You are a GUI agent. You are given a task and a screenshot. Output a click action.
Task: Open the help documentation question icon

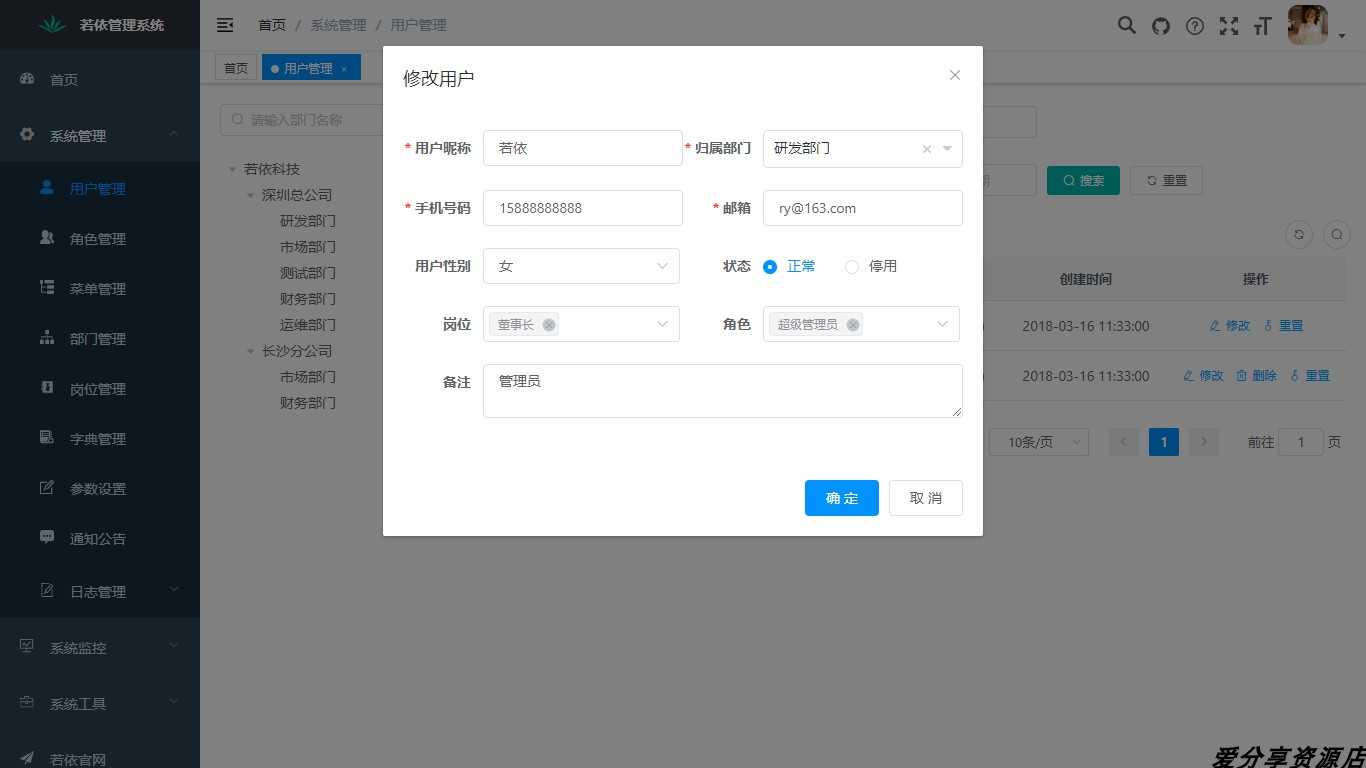pyautogui.click(x=1195, y=26)
